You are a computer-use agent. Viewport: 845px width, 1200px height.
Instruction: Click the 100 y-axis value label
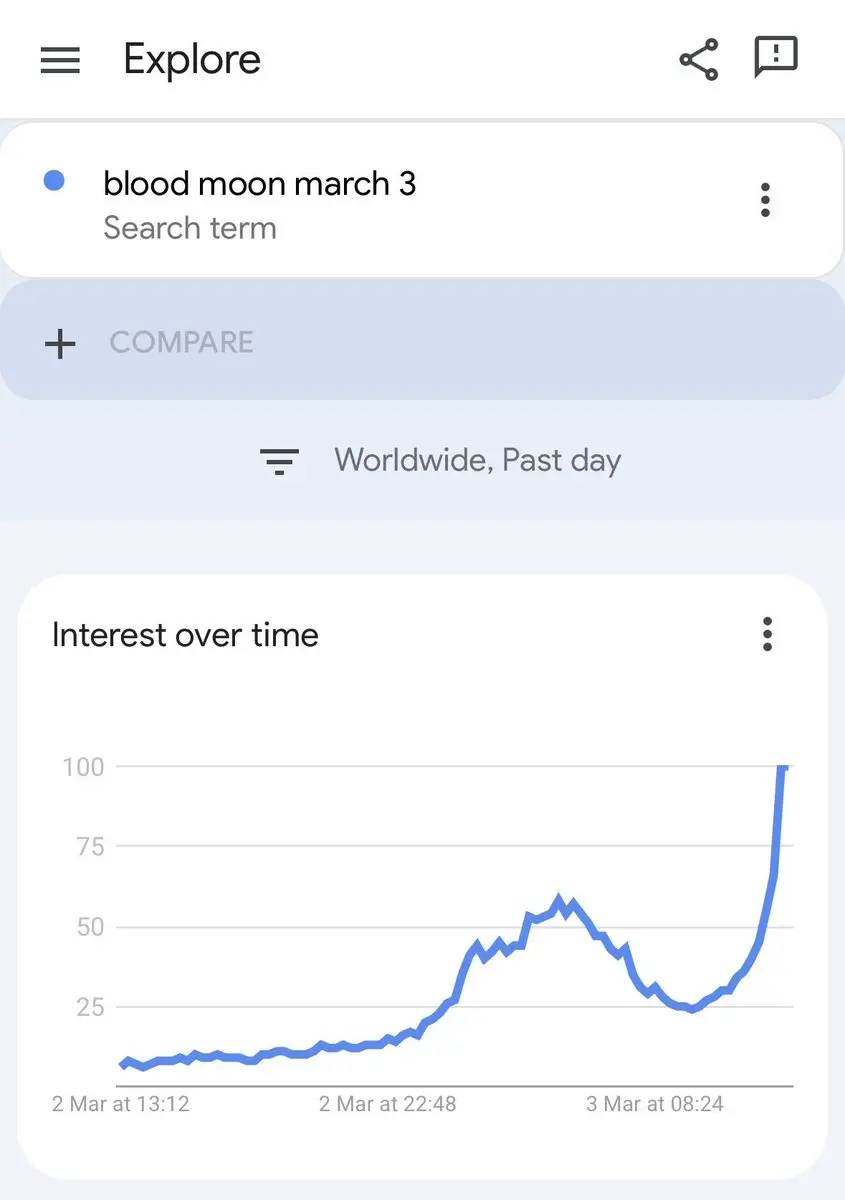(x=83, y=767)
